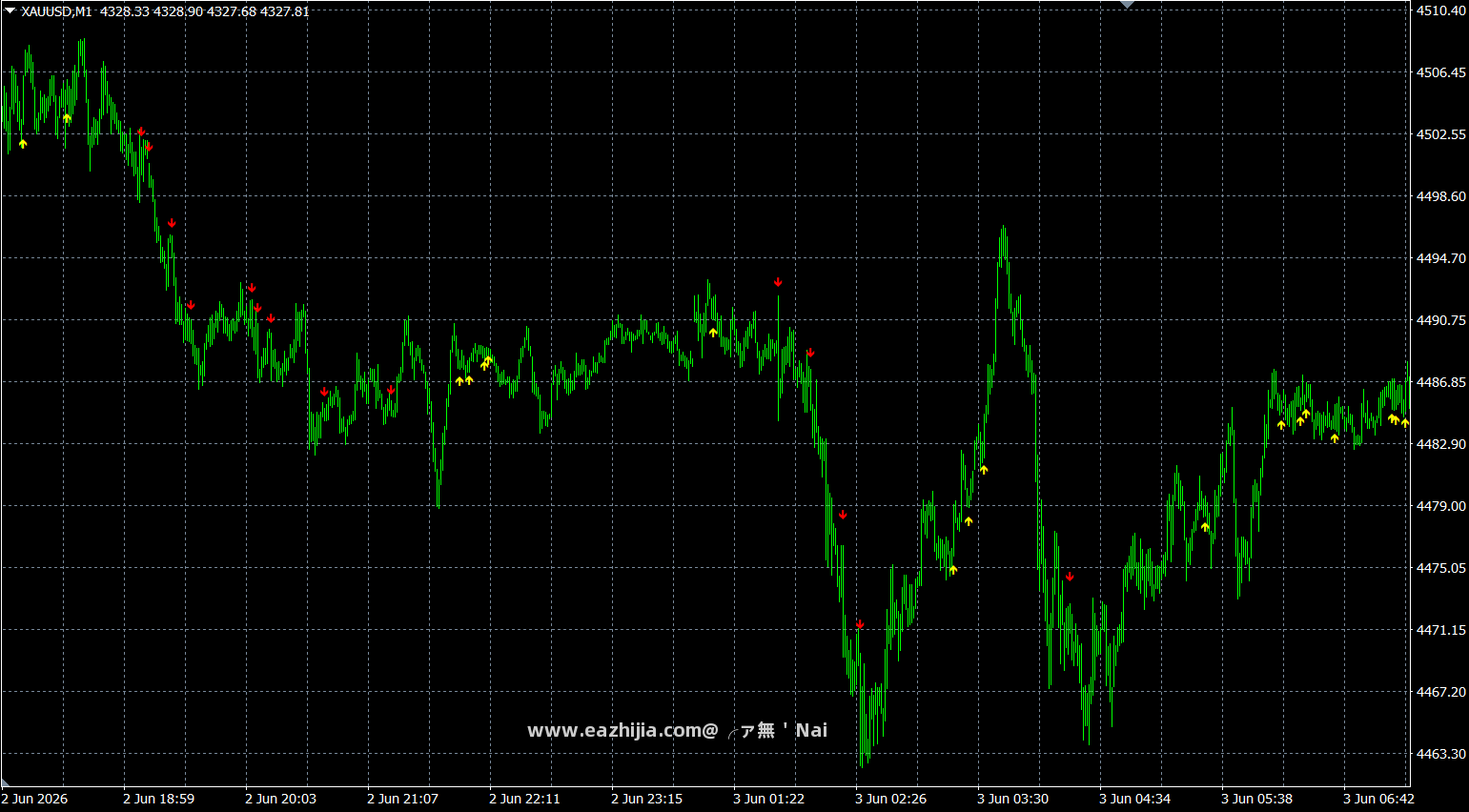This screenshot has width=1469, height=812.
Task: Click price label 4510.40 on the price scale
Action: (x=1441, y=10)
